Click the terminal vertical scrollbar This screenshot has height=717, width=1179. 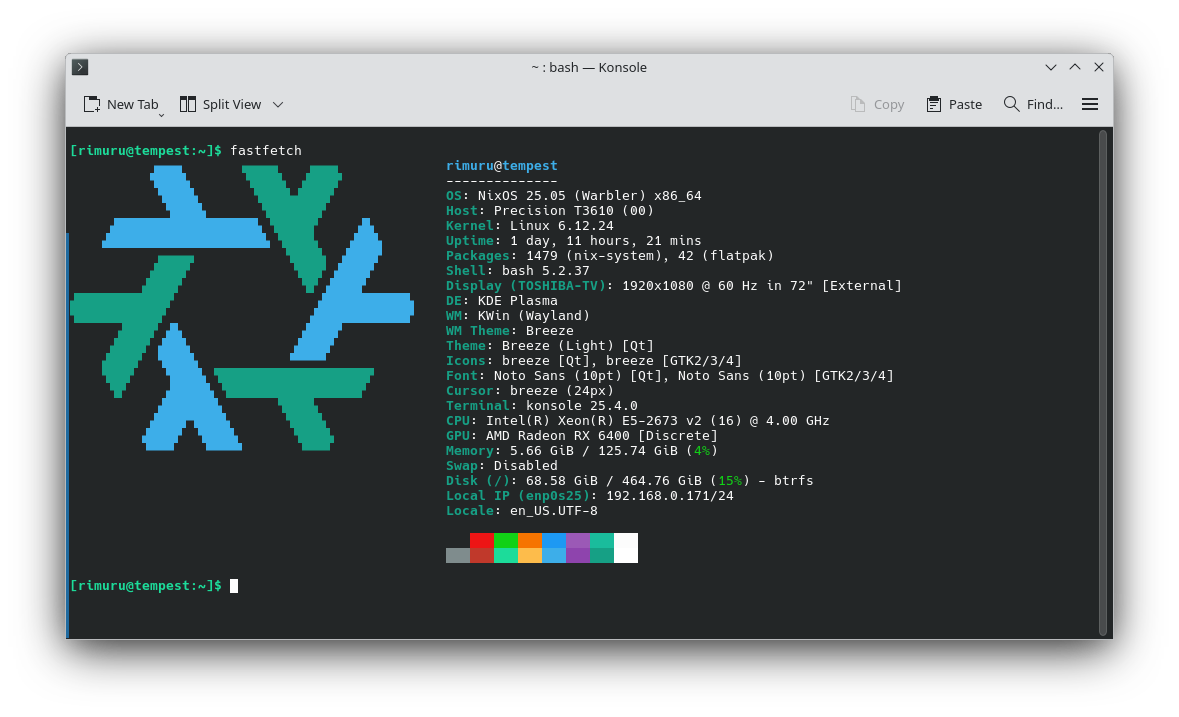1103,380
